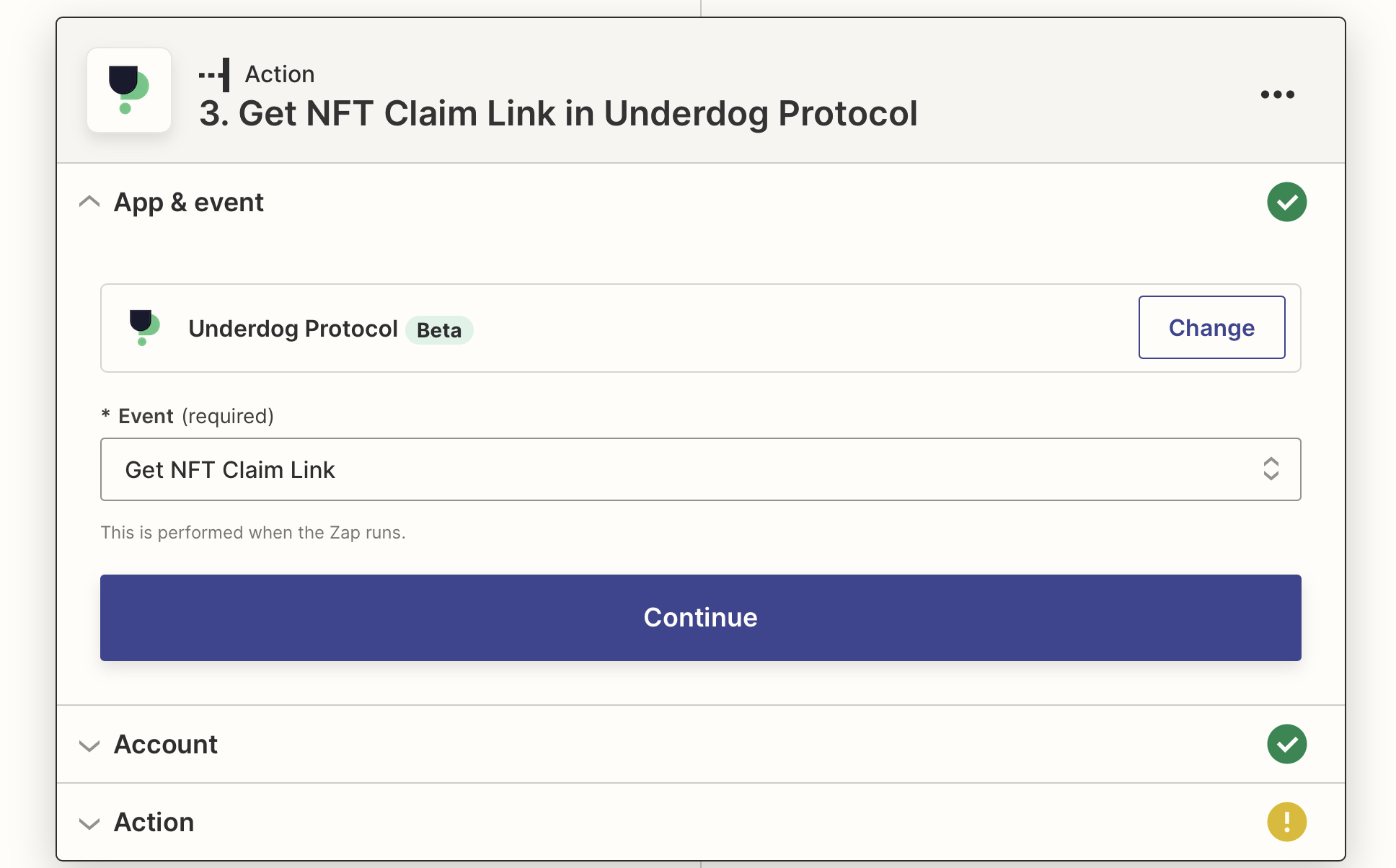Click the App & event section title
The width and height of the screenshot is (1396, 868).
(x=189, y=203)
